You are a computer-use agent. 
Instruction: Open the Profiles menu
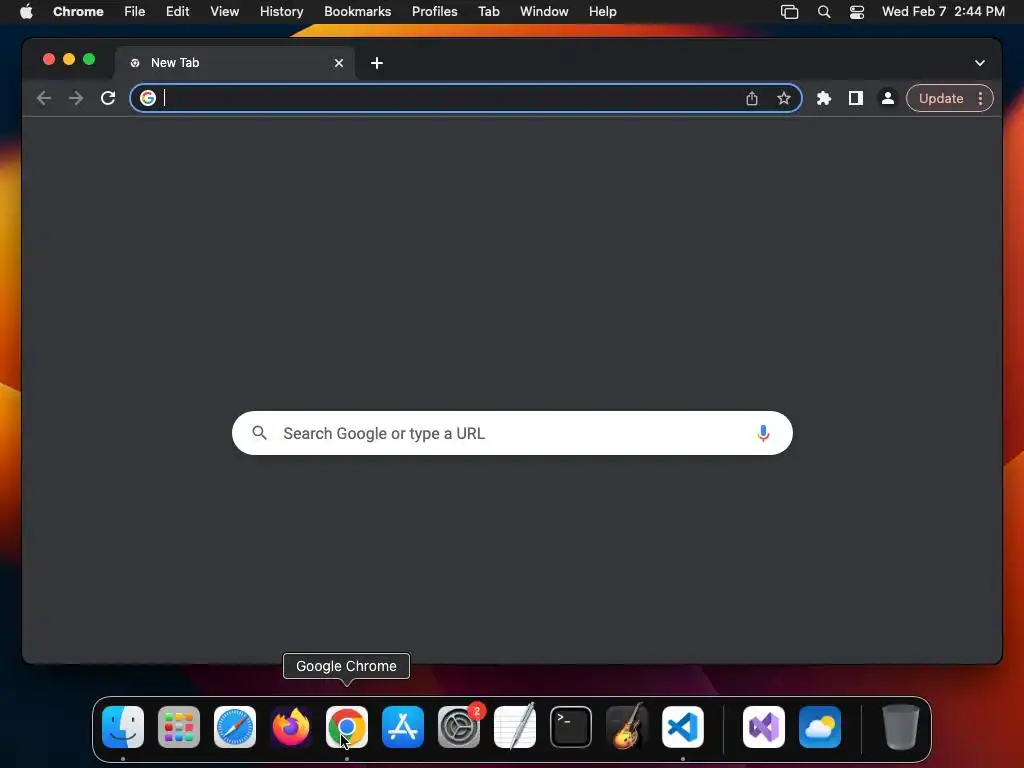(x=434, y=11)
